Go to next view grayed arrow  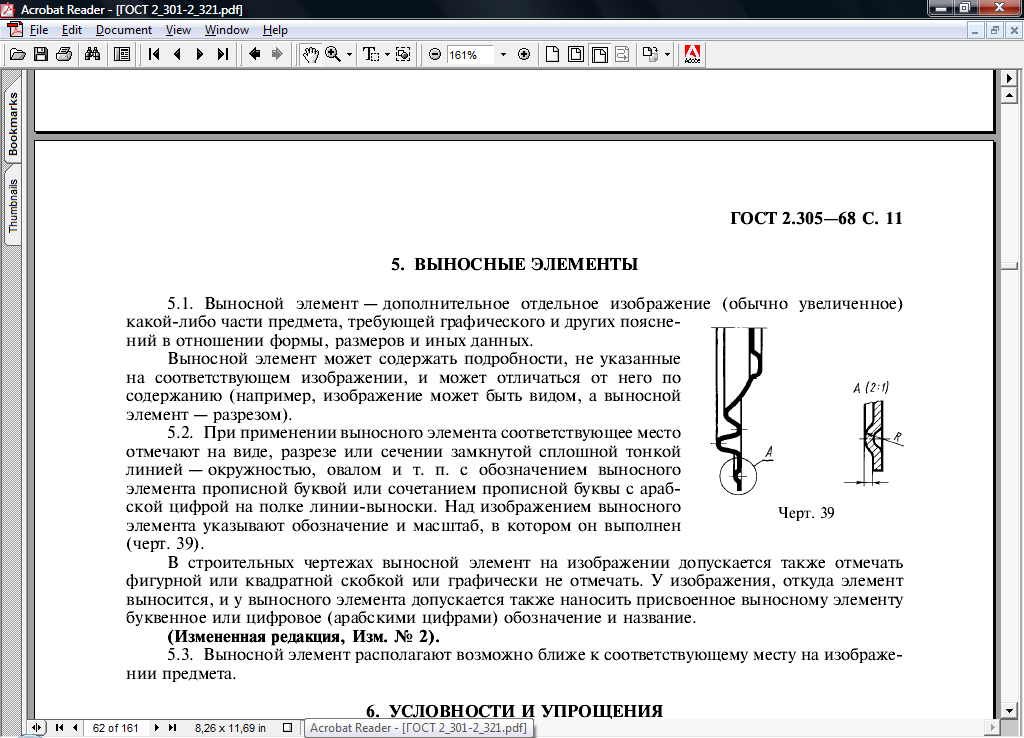(x=278, y=54)
